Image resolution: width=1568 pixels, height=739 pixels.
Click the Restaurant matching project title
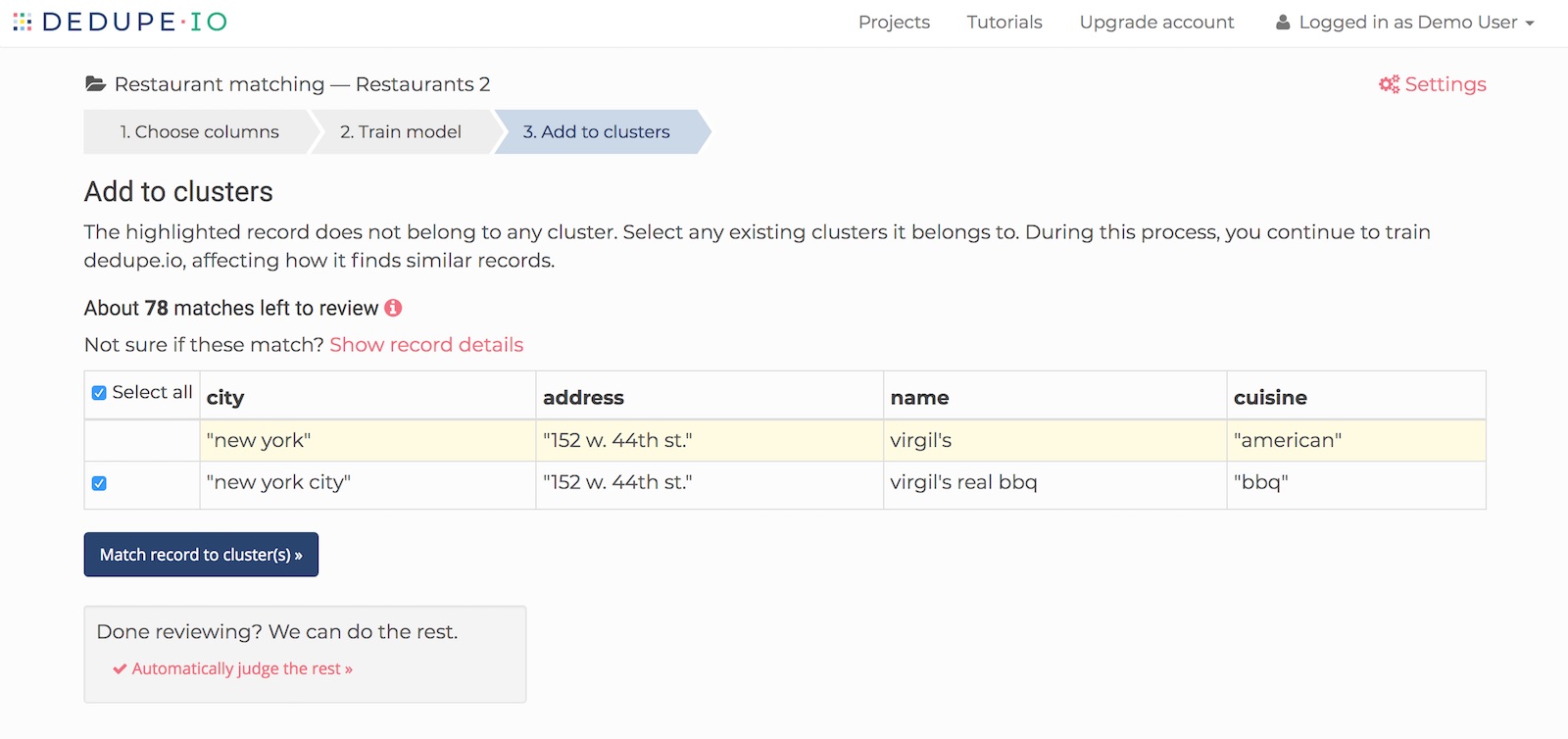point(302,84)
